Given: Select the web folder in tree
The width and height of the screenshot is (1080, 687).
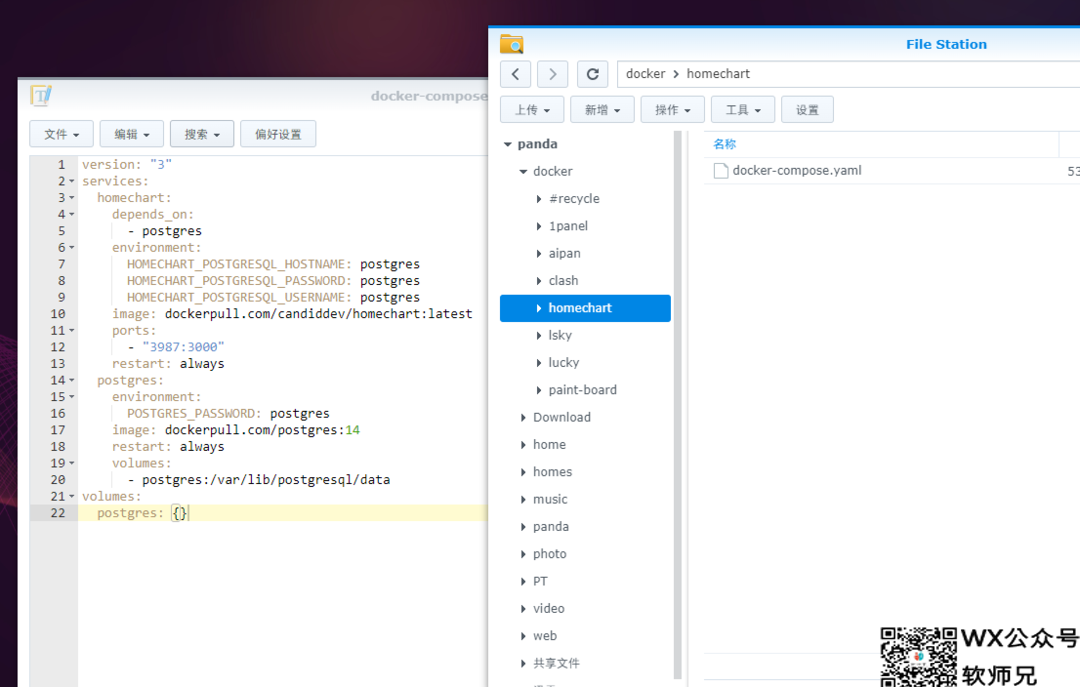Looking at the screenshot, I should click(545, 636).
